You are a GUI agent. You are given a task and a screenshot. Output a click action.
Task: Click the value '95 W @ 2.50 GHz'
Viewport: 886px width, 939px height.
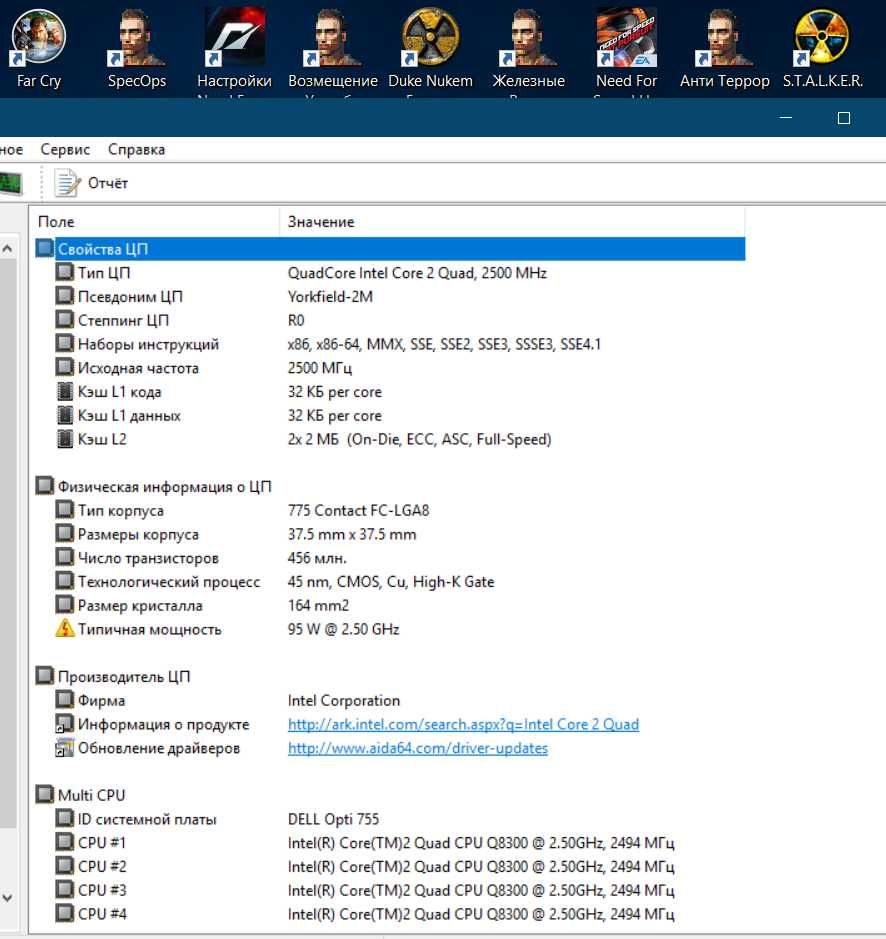343,629
